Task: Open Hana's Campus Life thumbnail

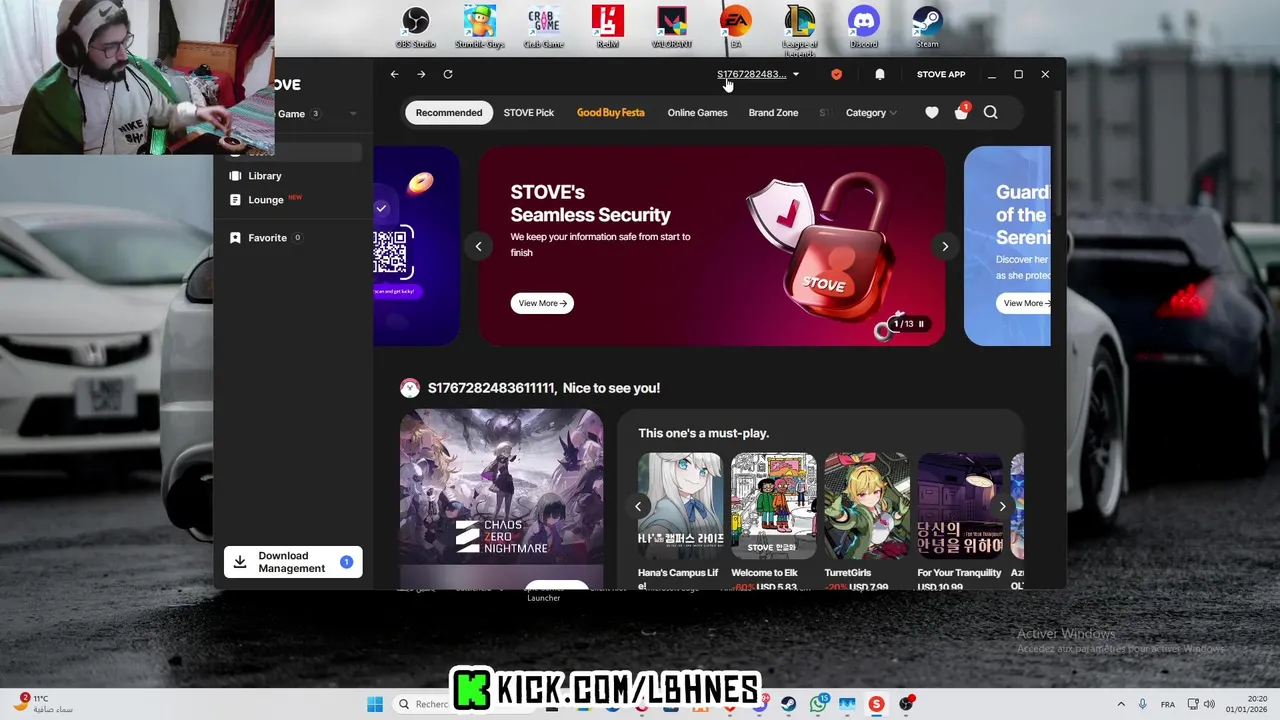Action: point(680,506)
